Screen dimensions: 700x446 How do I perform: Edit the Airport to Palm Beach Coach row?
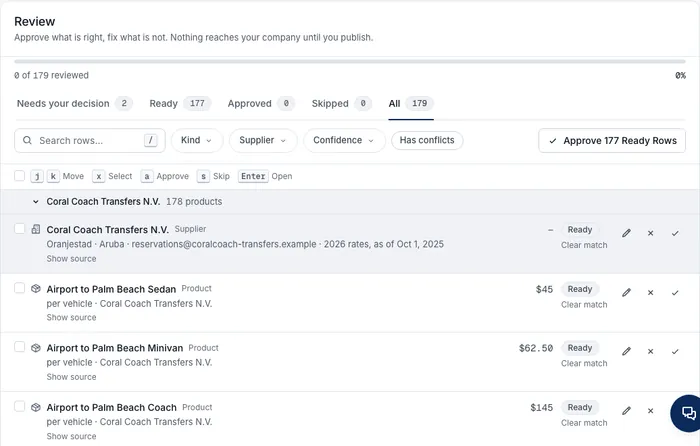[626, 411]
